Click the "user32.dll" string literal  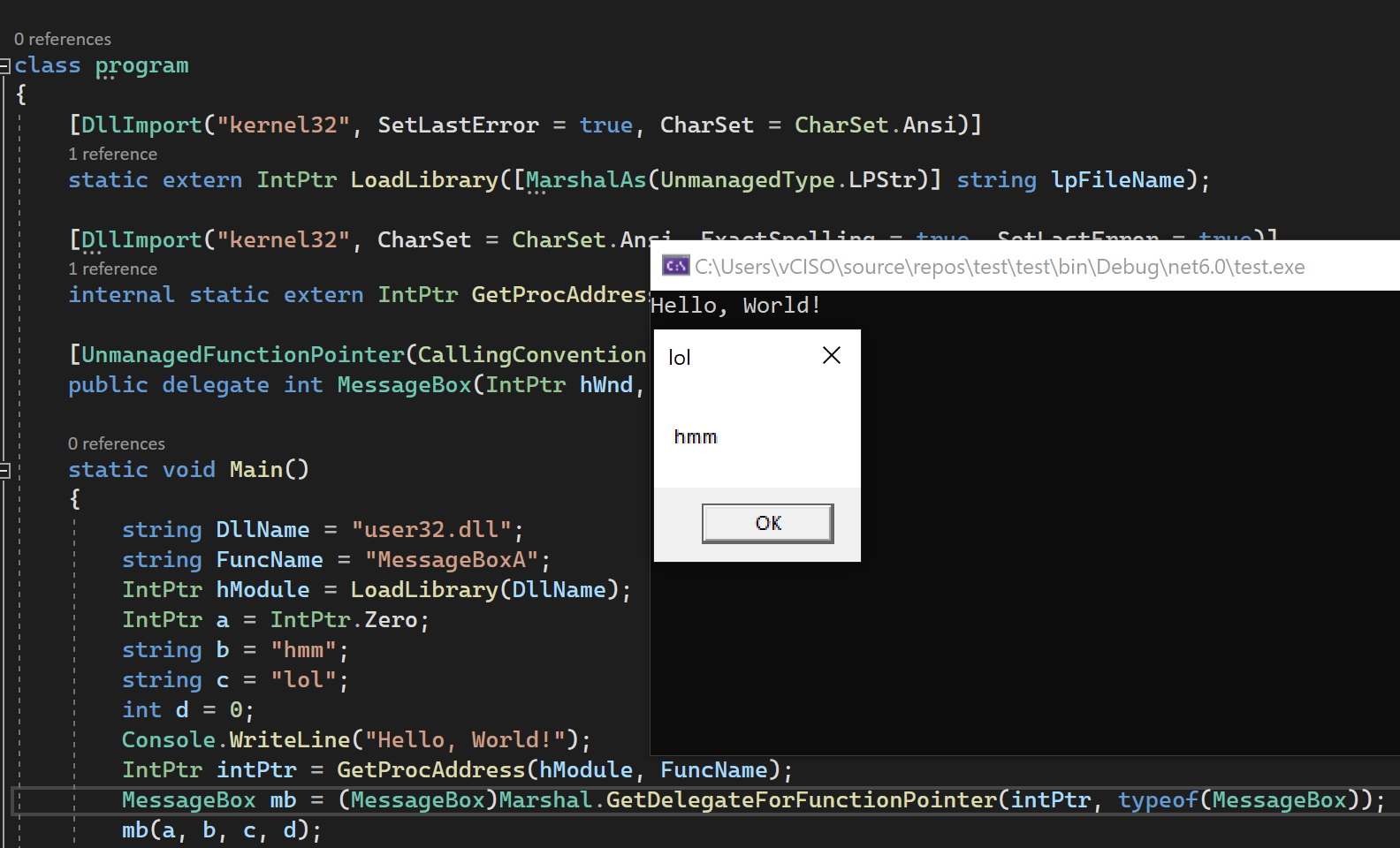pyautogui.click(x=431, y=530)
